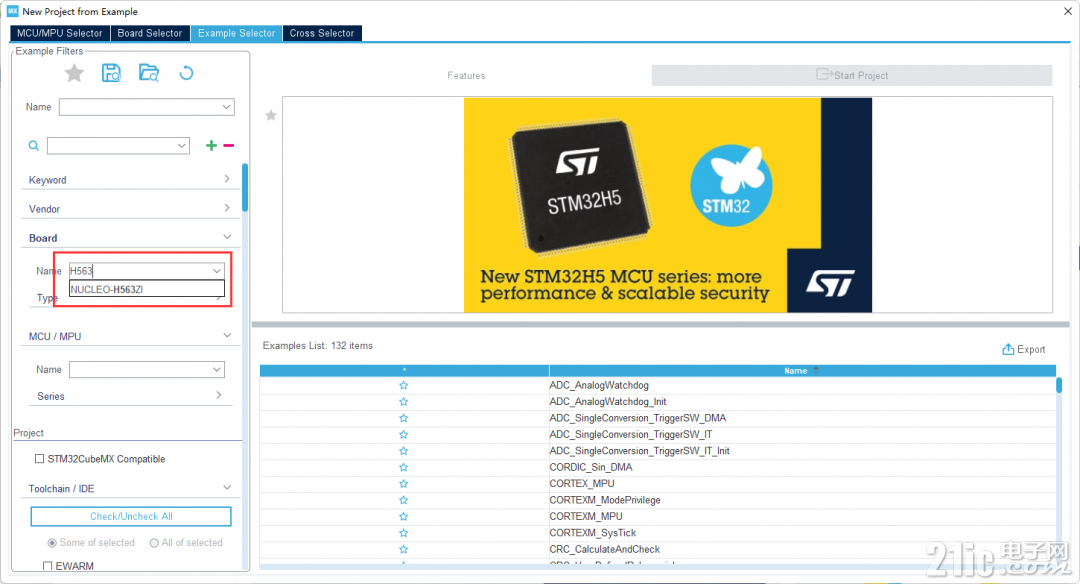Image resolution: width=1080 pixels, height=584 pixels.
Task: Favorite ADC_SingleConversion_TriggerSW_IT_Init star
Action: (404, 451)
